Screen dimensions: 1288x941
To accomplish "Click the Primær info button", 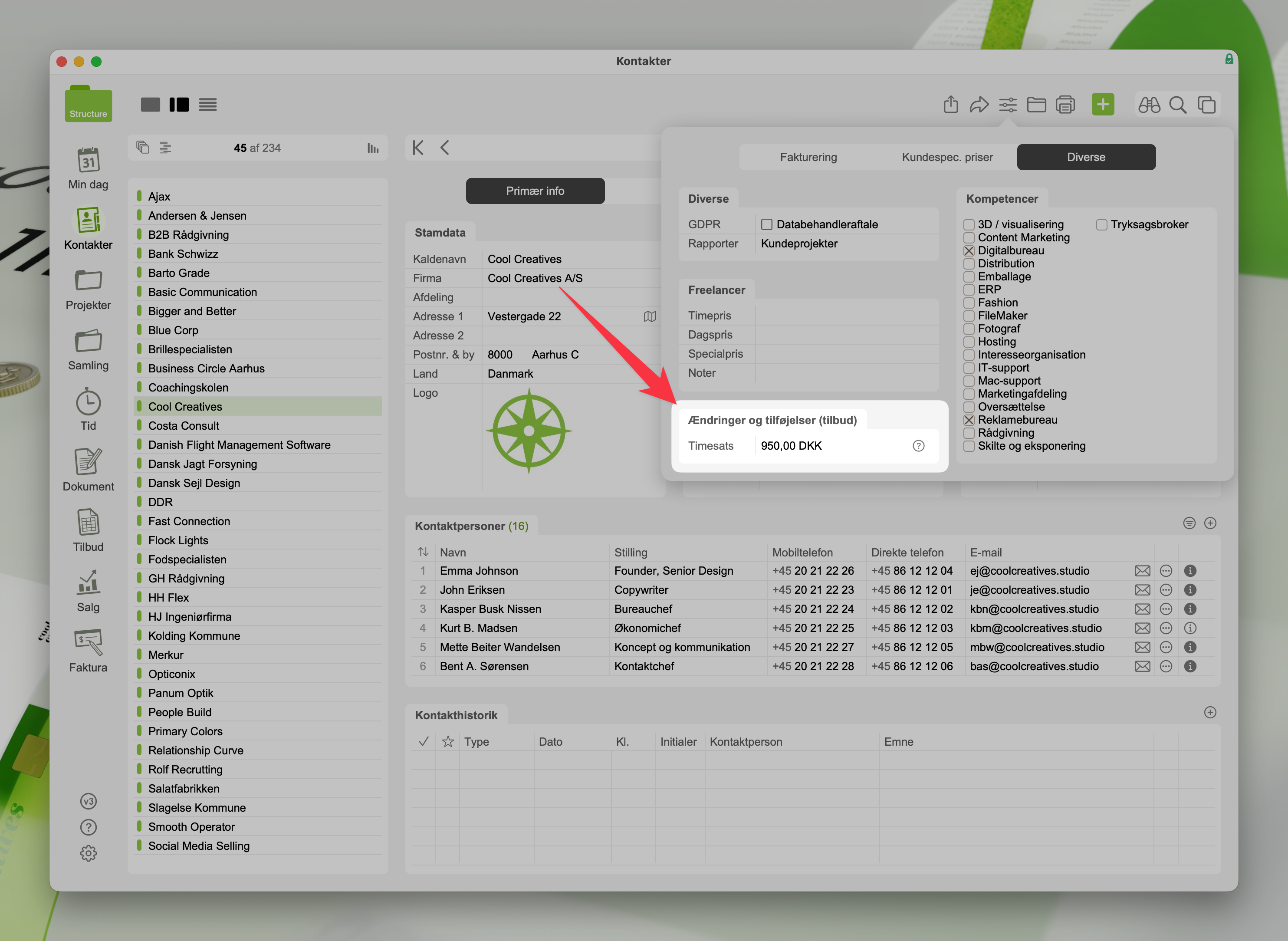I will [535, 191].
